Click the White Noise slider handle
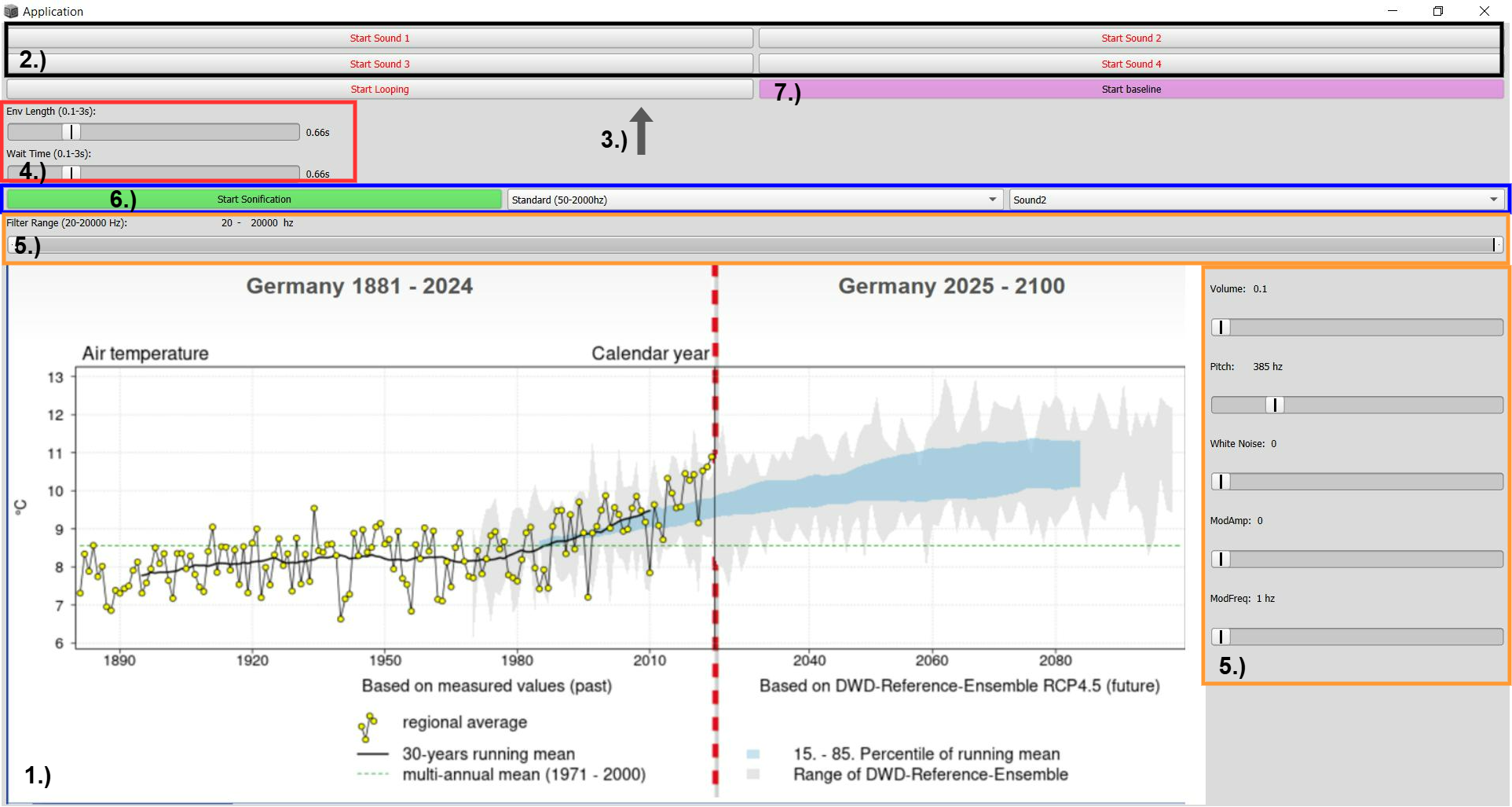This screenshot has height=807, width=1512. pos(1221,482)
